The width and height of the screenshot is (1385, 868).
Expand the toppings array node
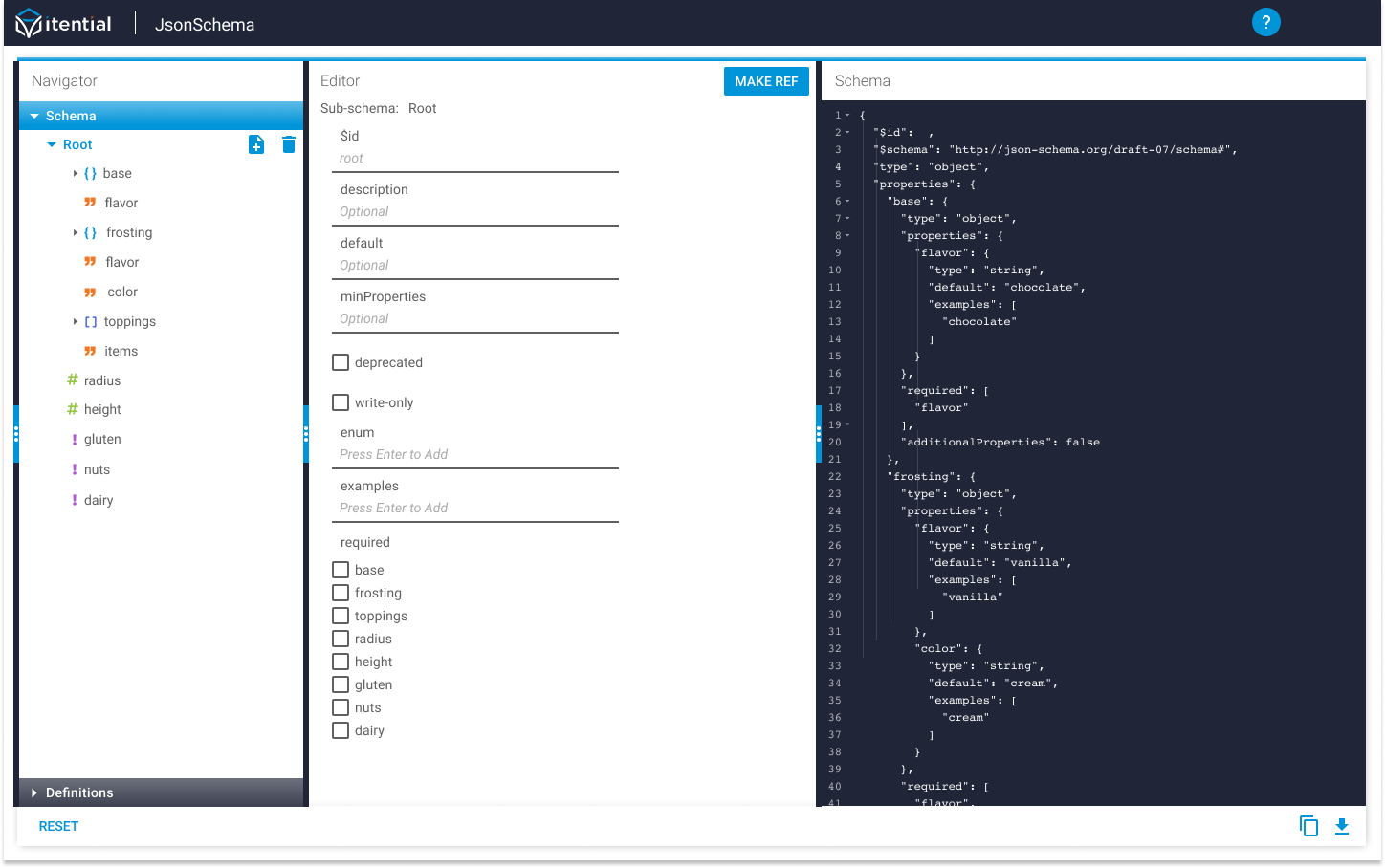click(x=76, y=321)
